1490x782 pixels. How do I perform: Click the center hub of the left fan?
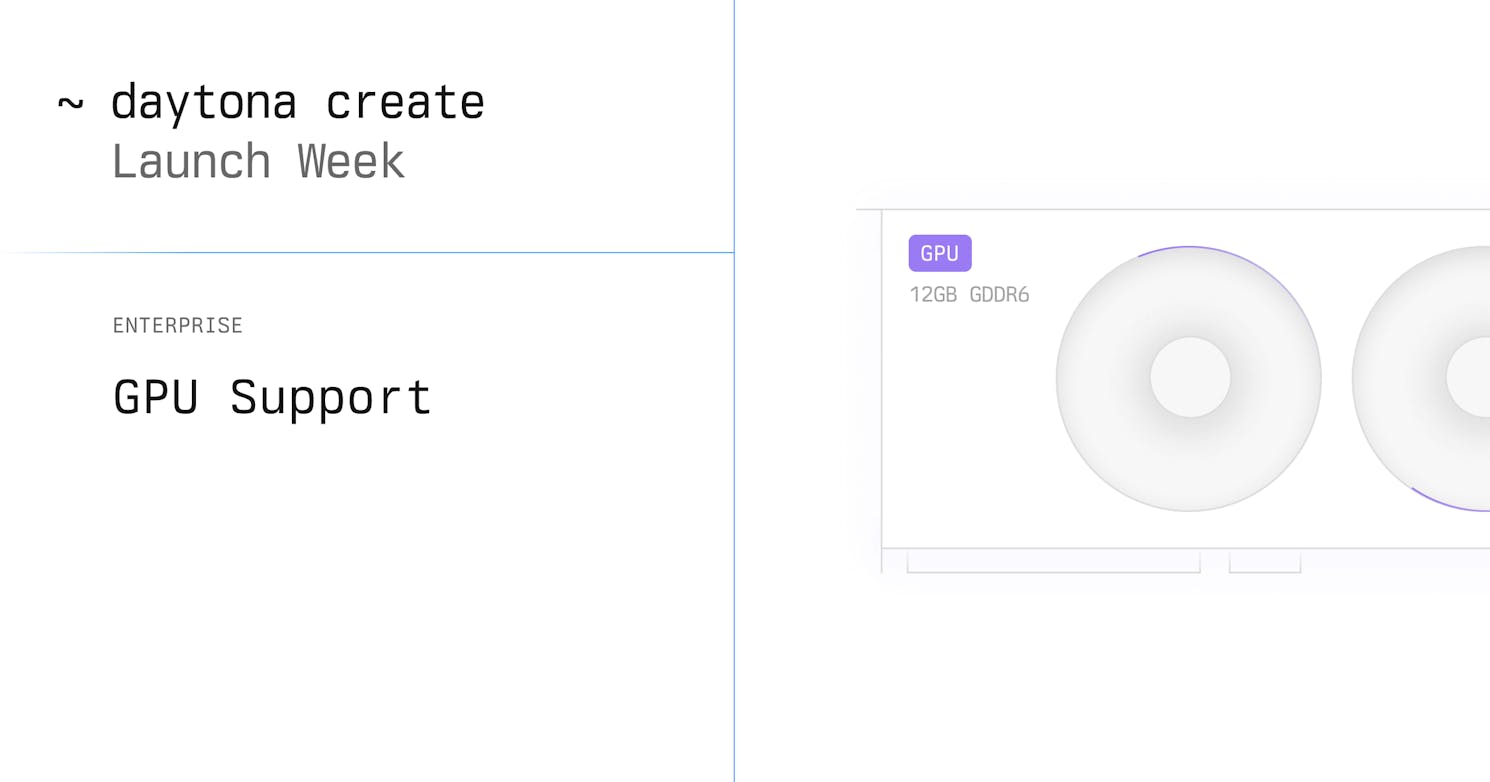pos(1190,377)
